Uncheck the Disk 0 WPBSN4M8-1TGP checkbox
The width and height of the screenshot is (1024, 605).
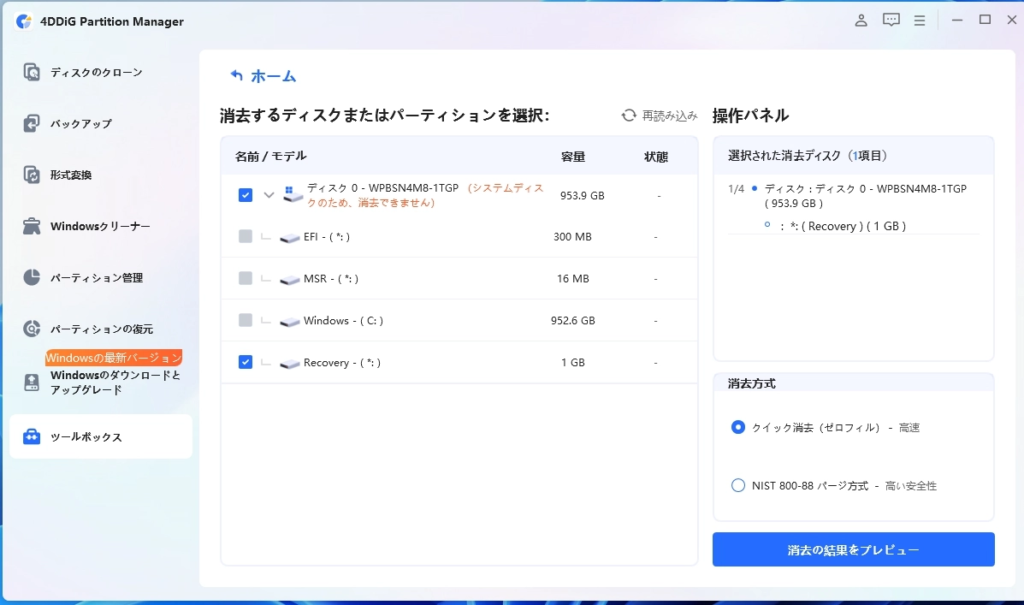pos(245,195)
